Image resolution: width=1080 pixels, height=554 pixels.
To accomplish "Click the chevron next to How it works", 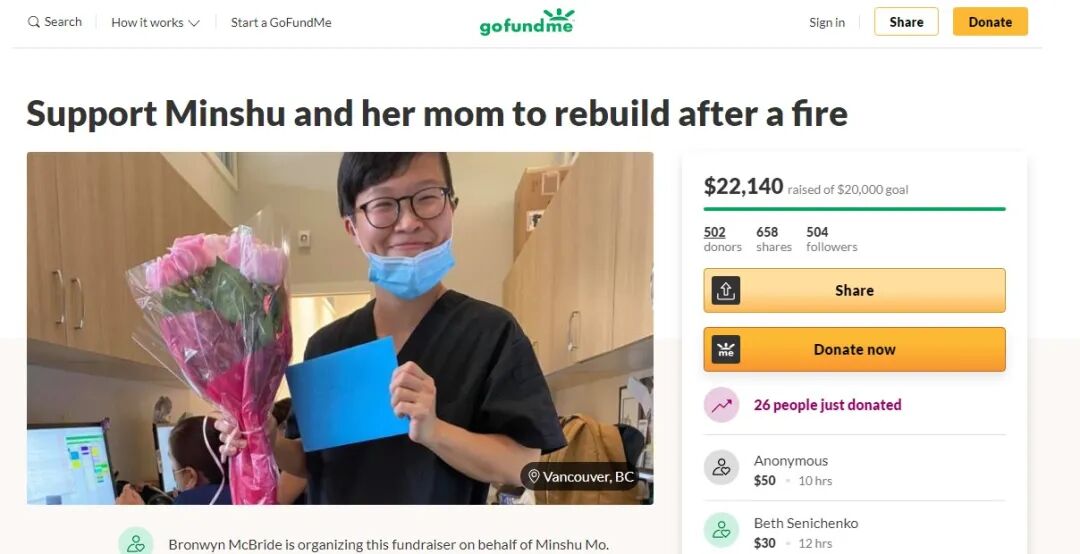I will pyautogui.click(x=194, y=23).
